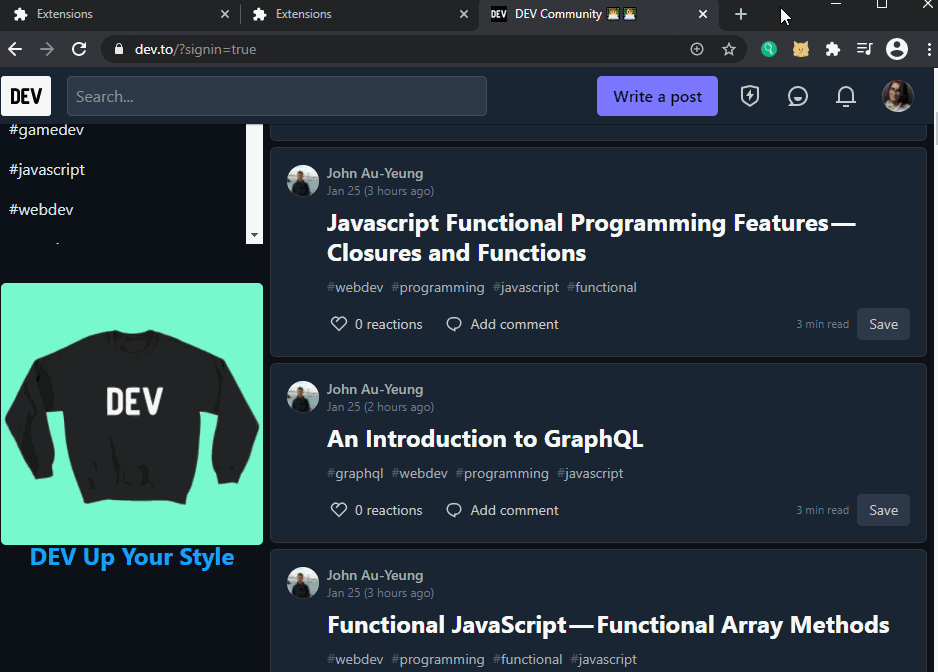Open the Extensions puzzle icon
The height and width of the screenshot is (672, 938).
click(832, 49)
